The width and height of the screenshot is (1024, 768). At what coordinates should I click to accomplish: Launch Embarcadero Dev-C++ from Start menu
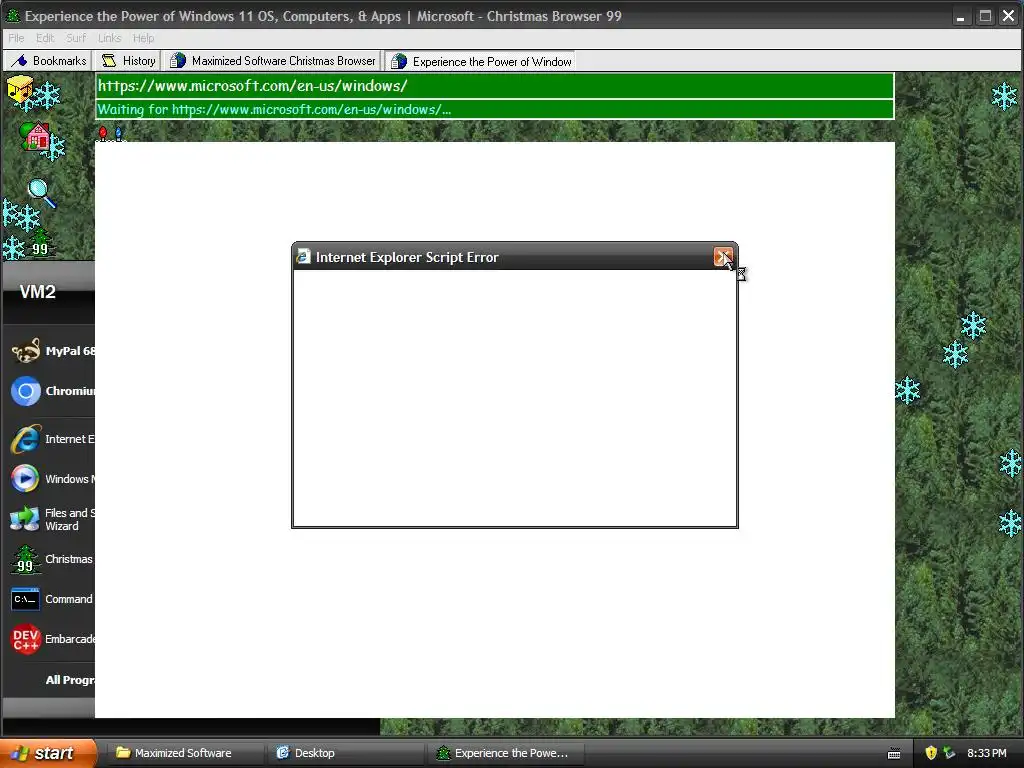pyautogui.click(x=53, y=639)
